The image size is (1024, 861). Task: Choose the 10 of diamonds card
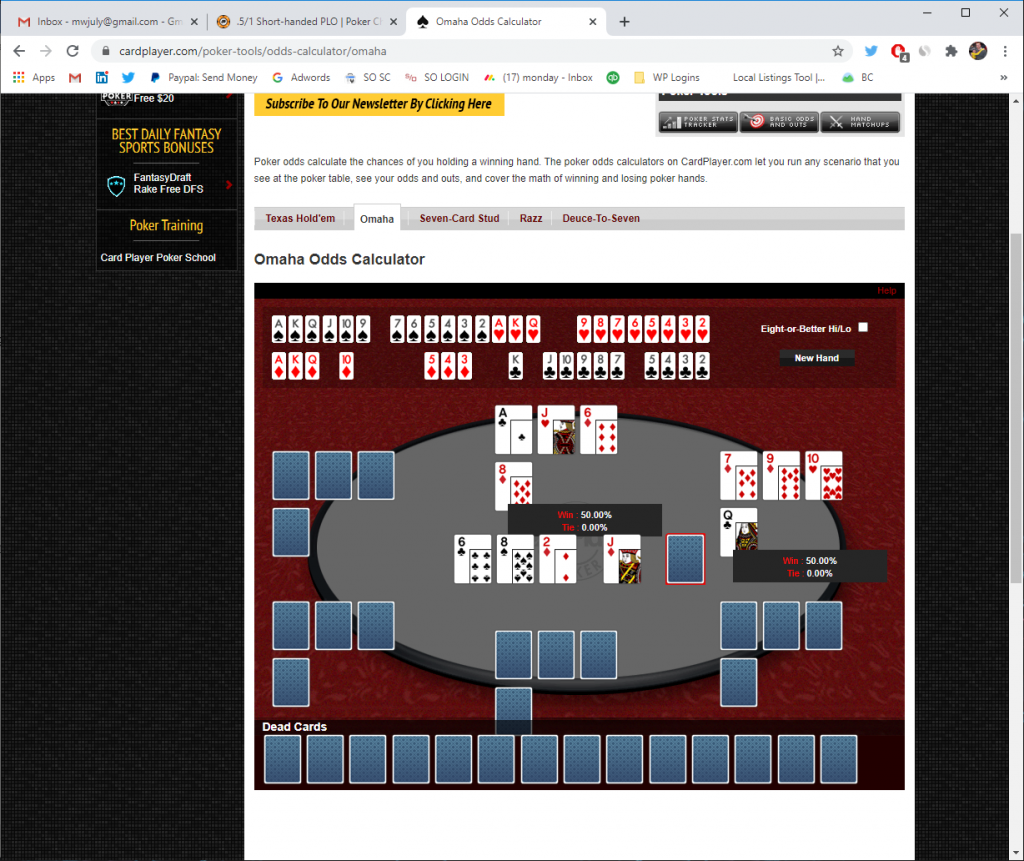coord(346,366)
